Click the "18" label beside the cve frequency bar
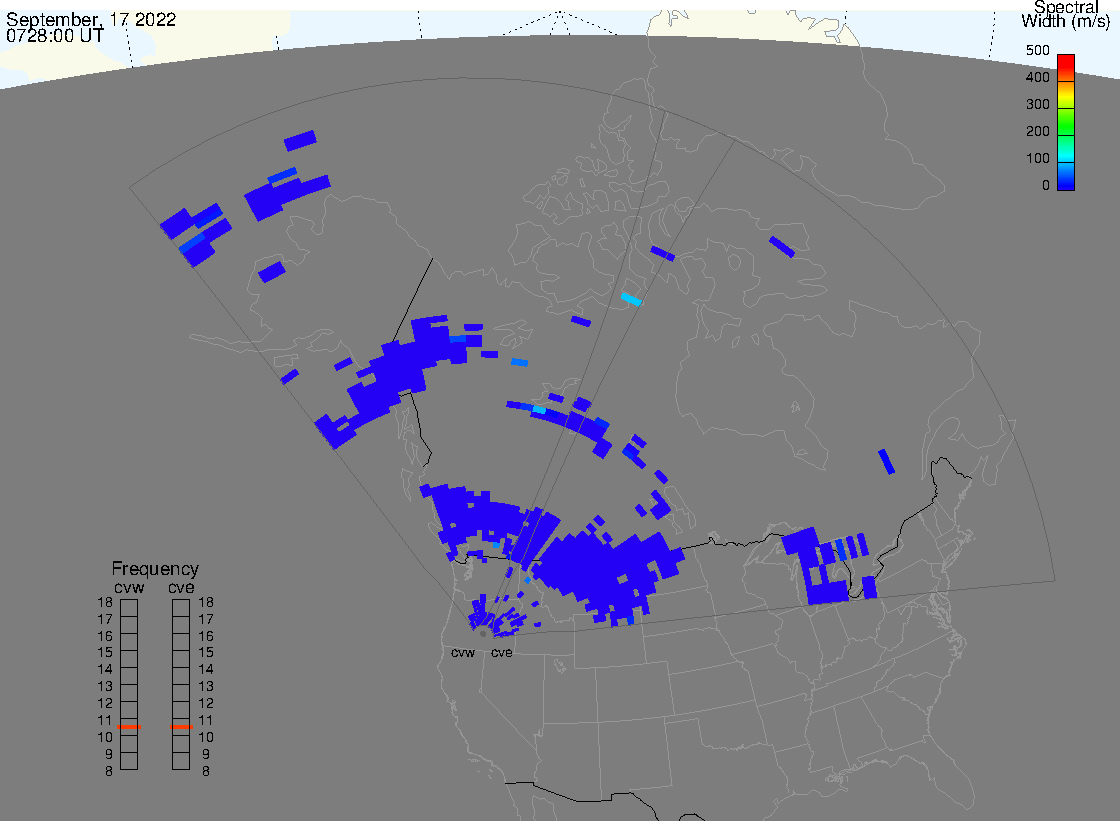 (x=206, y=602)
